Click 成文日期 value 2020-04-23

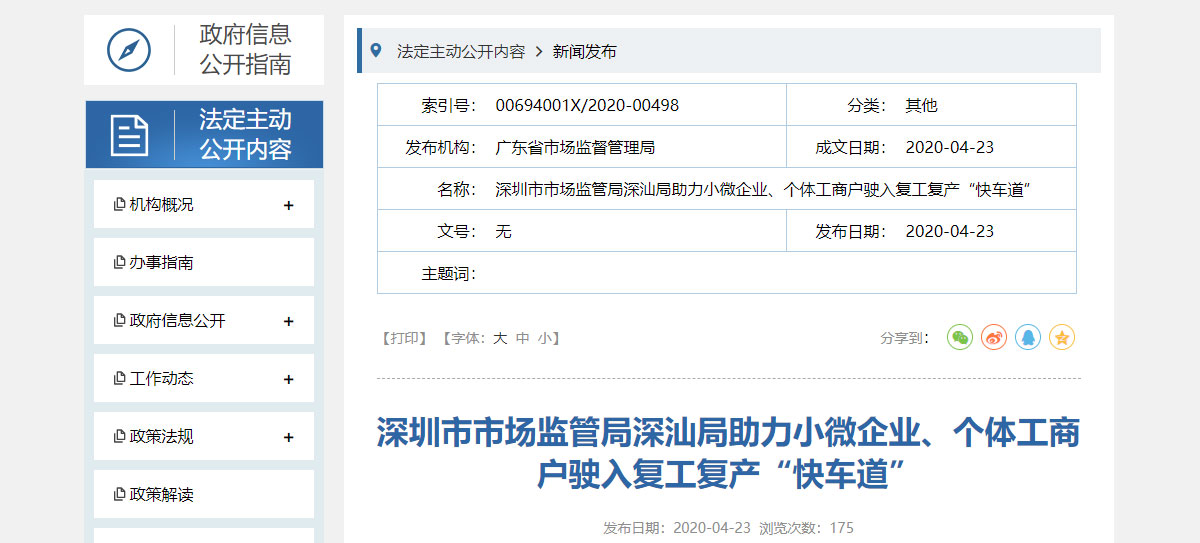950,147
